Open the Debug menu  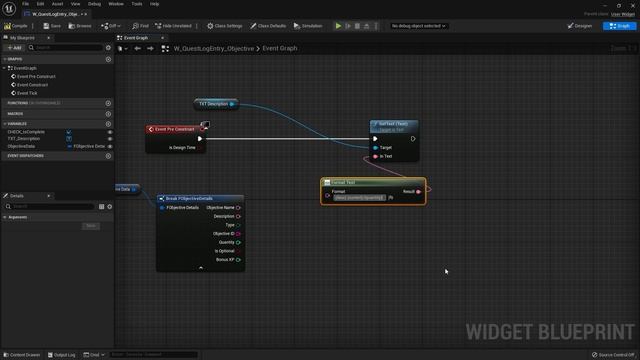point(94,4)
